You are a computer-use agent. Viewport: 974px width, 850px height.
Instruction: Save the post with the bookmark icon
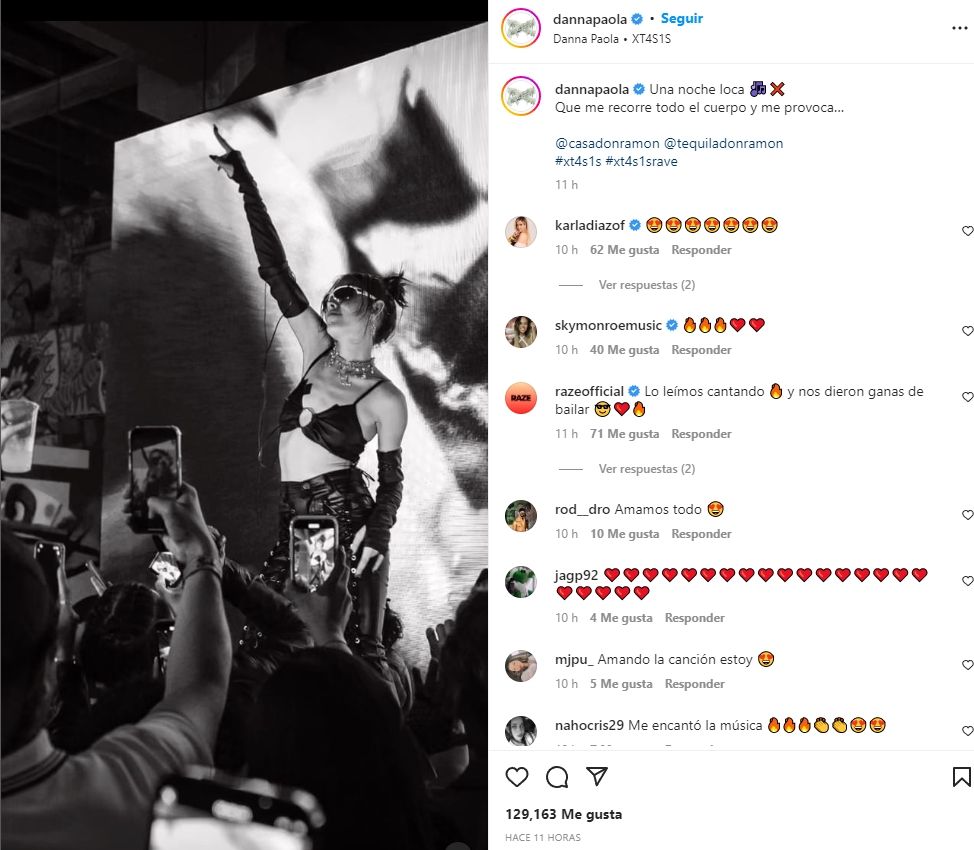pos(961,777)
